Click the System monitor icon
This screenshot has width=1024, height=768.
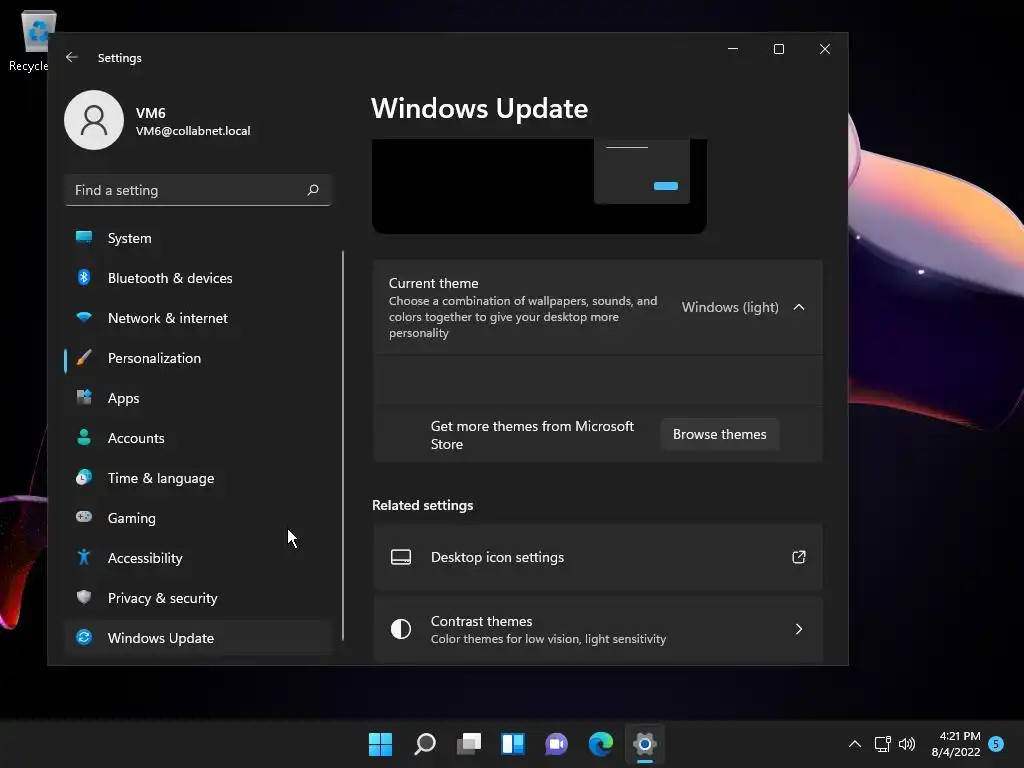[84, 238]
